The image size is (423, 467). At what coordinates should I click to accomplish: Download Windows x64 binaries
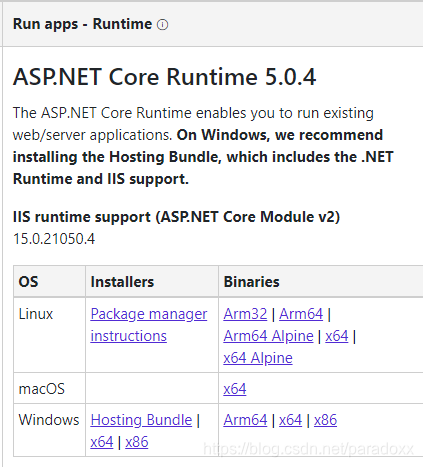[x=290, y=420]
